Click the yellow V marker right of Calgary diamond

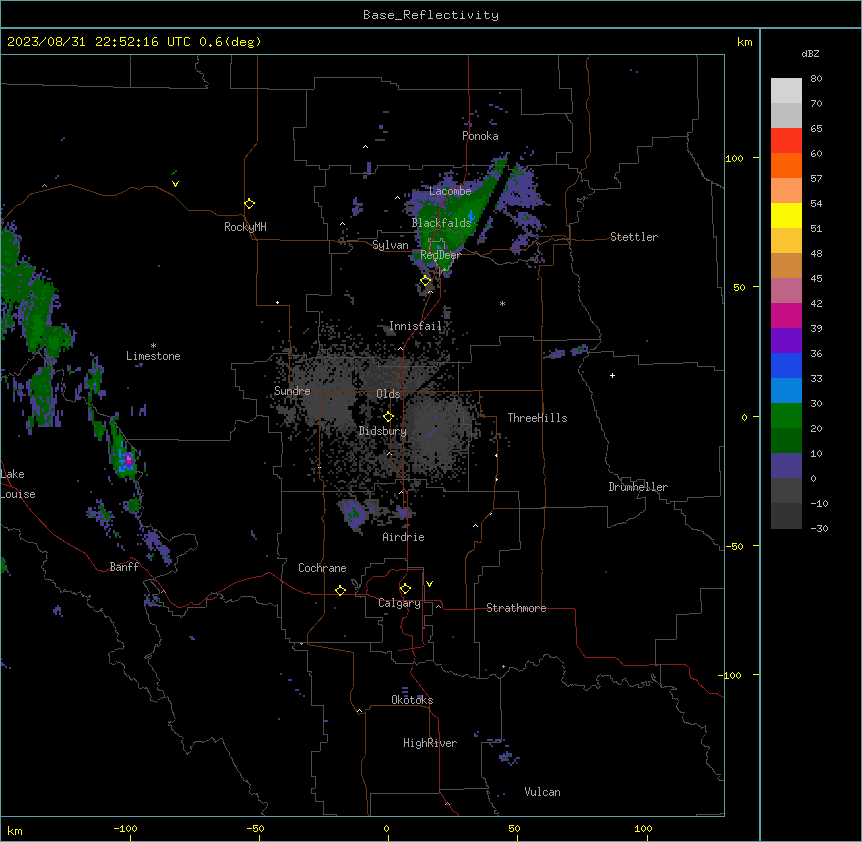[x=429, y=584]
